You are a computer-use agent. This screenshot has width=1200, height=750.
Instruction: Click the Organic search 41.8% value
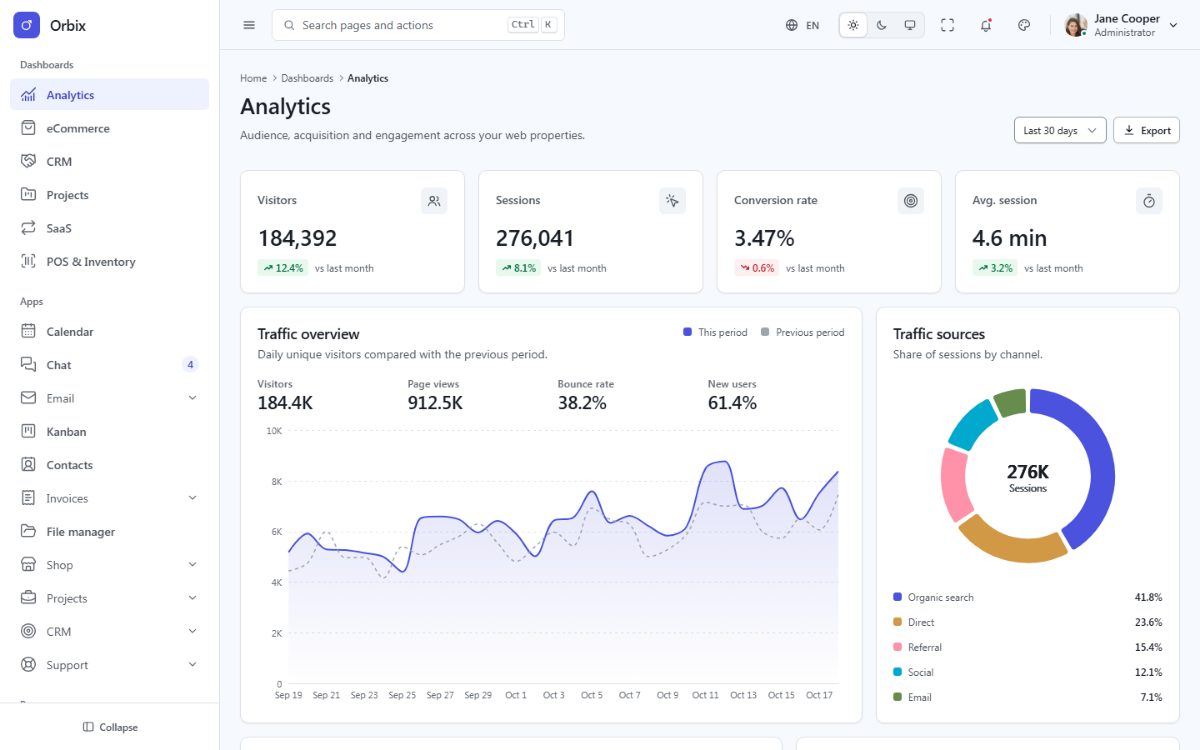click(1148, 597)
